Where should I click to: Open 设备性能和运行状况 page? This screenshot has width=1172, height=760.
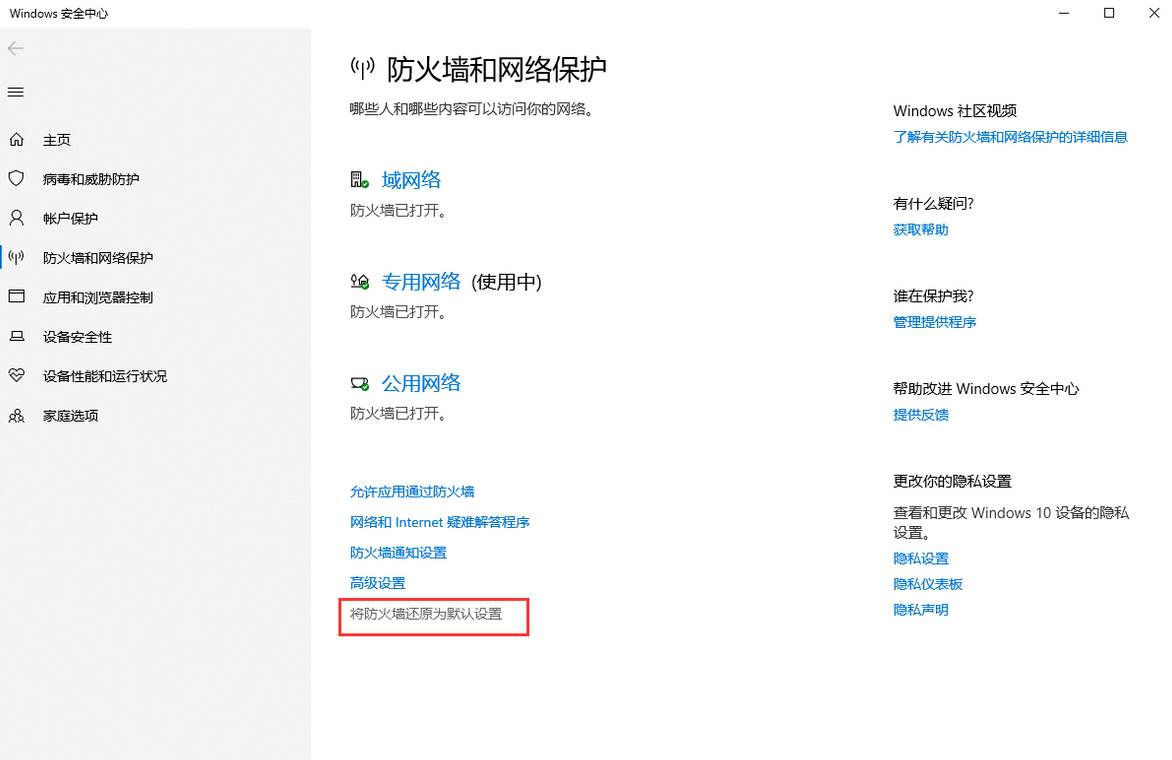(105, 376)
